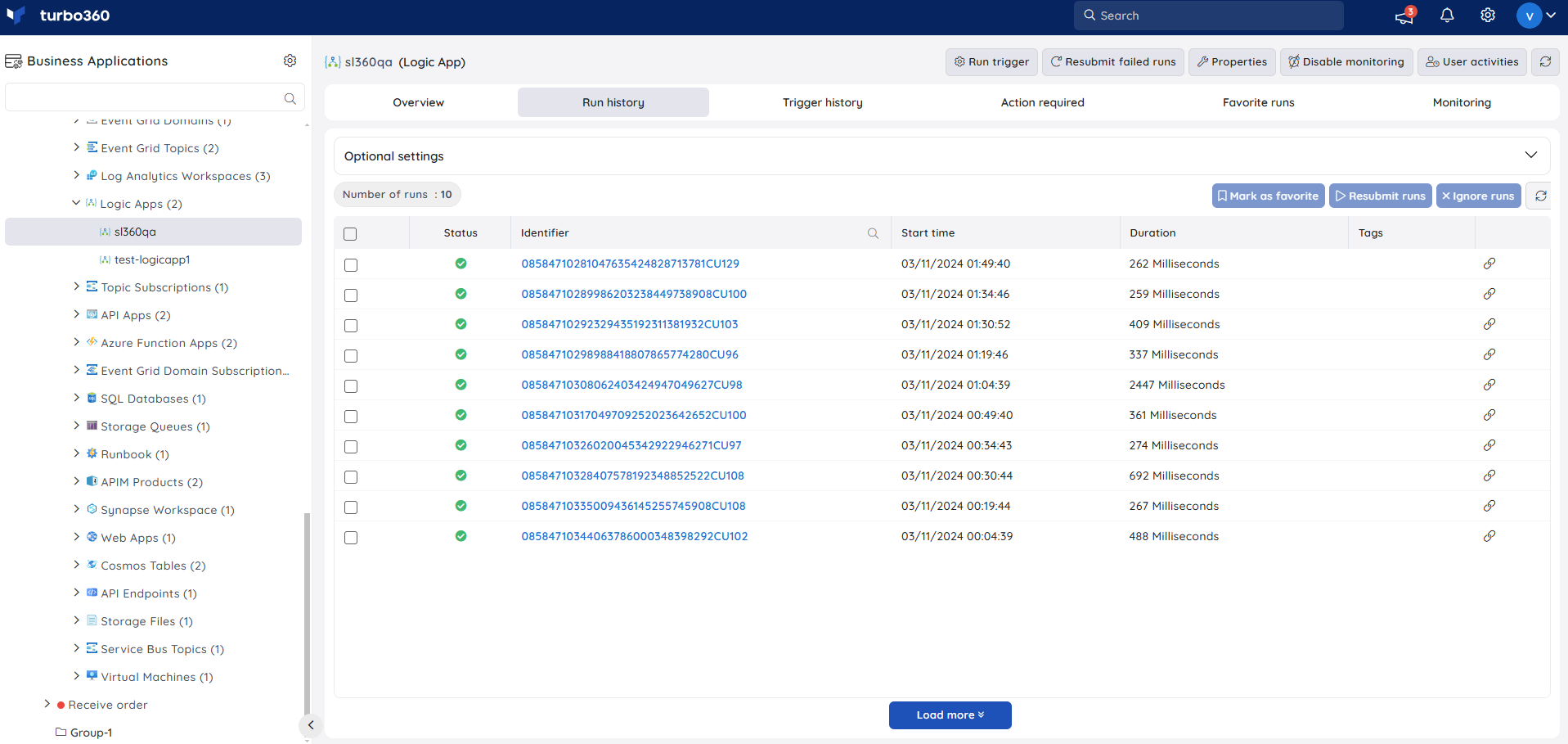Image resolution: width=1568 pixels, height=744 pixels.
Task: Switch to the Trigger history tab
Action: pyautogui.click(x=823, y=102)
